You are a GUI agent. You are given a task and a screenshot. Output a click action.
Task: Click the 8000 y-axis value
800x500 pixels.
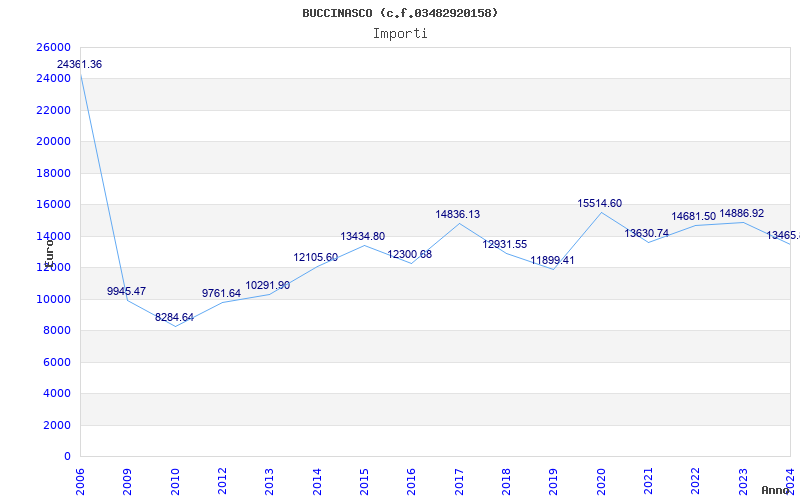pyautogui.click(x=56, y=331)
